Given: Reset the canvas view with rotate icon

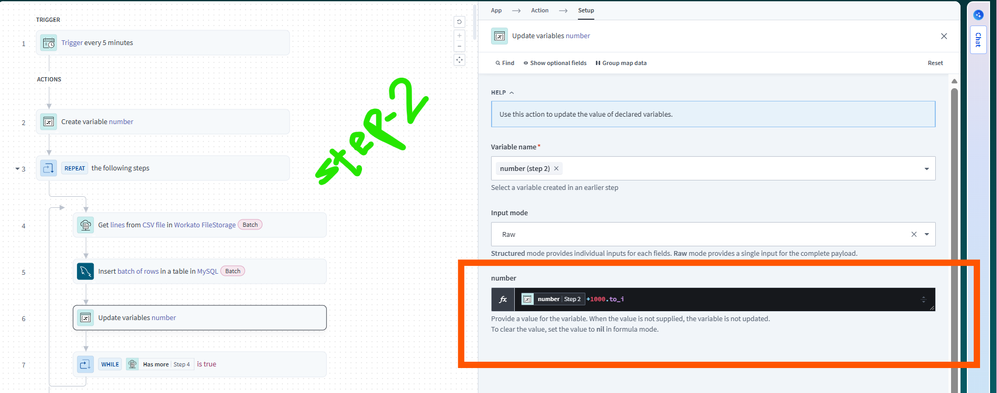Looking at the screenshot, I should tap(459, 22).
